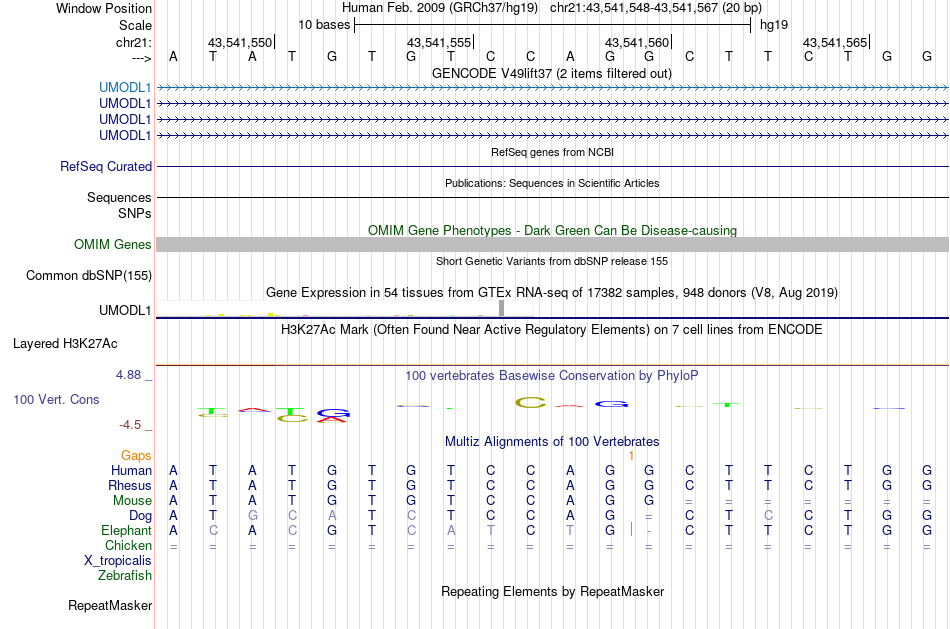Viewport: 950px width, 629px height.
Task: Click the chr21:43,541,548-43,541,567 coordinates text
Action: pyautogui.click(x=656, y=8)
